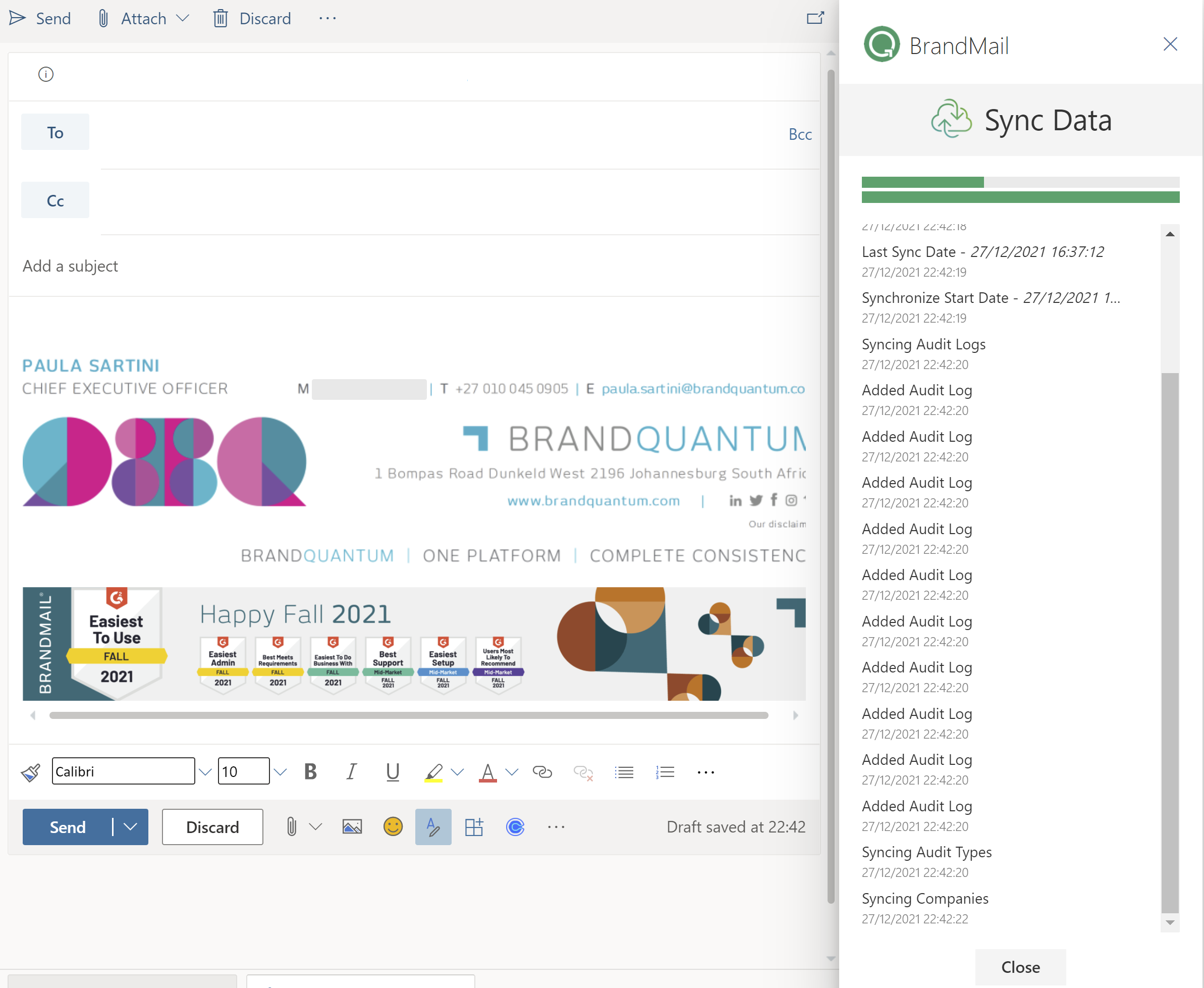The width and height of the screenshot is (1204, 988).
Task: Click the Insert link icon
Action: (x=542, y=772)
